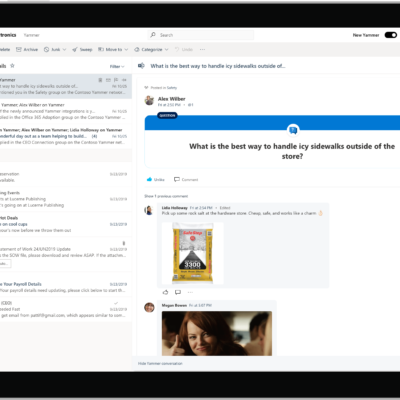Unlike the question post
Viewport: 400px width, 400px height.
[x=155, y=179]
